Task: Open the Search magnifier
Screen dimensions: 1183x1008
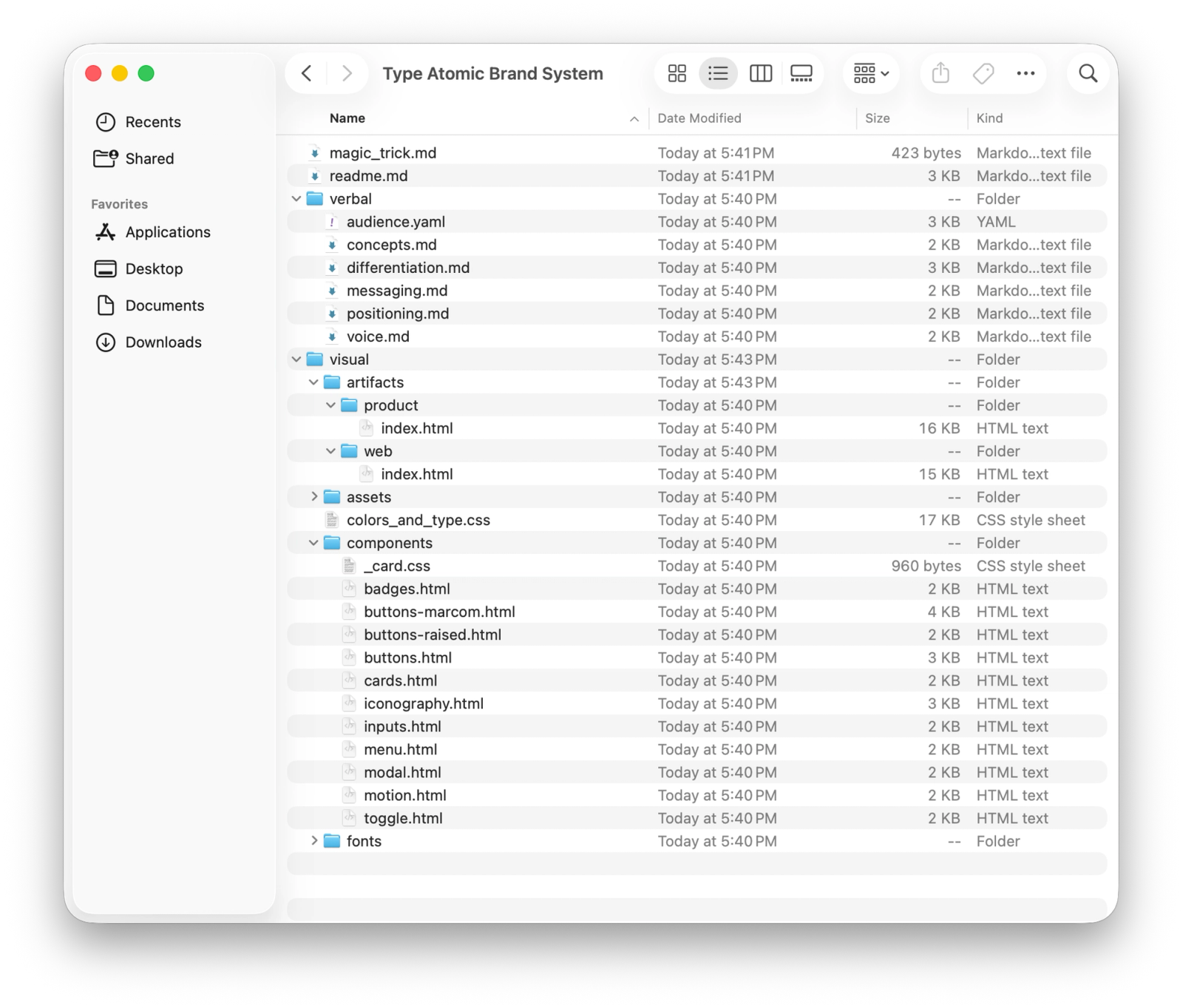Action: (x=1088, y=73)
